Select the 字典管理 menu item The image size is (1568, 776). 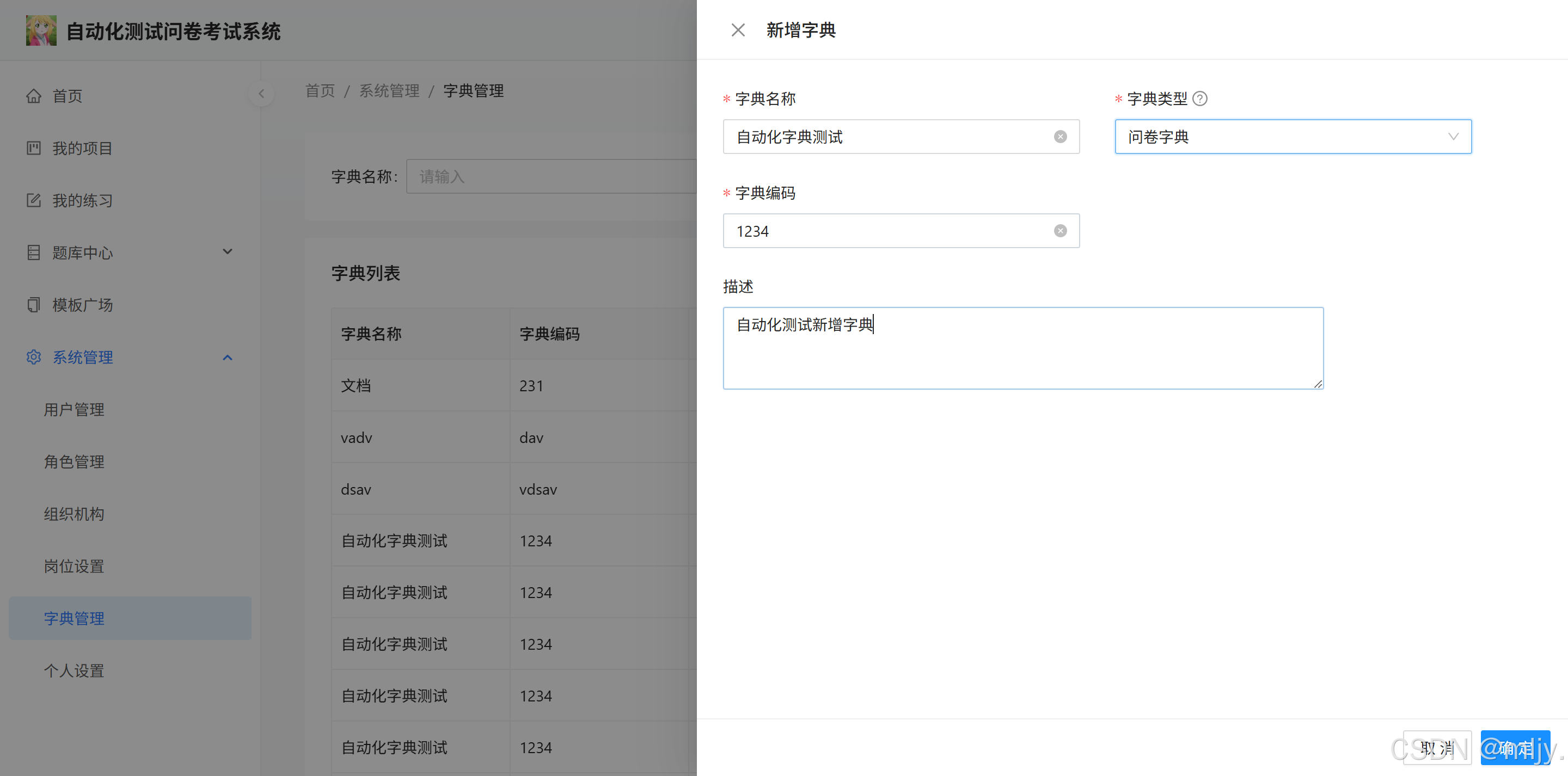(x=73, y=618)
